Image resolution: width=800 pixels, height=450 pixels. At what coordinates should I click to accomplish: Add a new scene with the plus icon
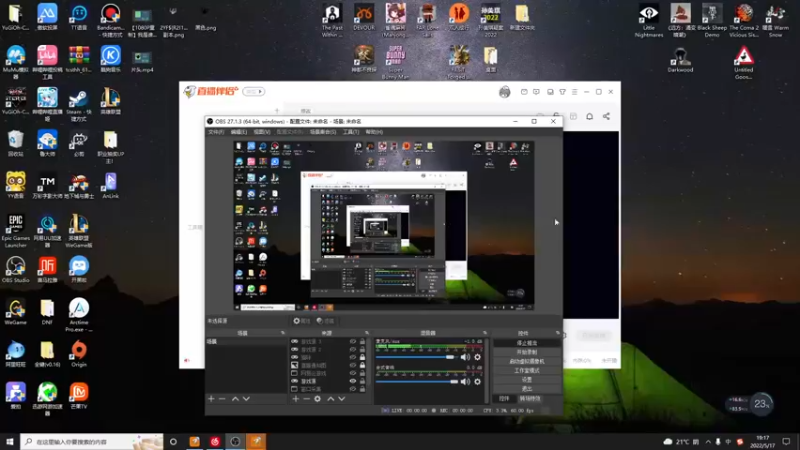point(211,399)
